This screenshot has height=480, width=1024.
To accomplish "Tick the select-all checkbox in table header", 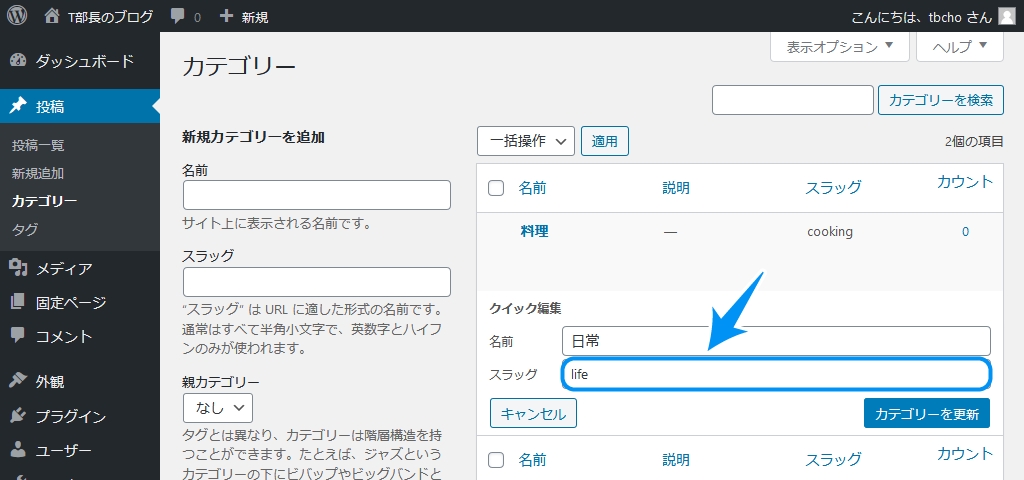I will point(496,188).
